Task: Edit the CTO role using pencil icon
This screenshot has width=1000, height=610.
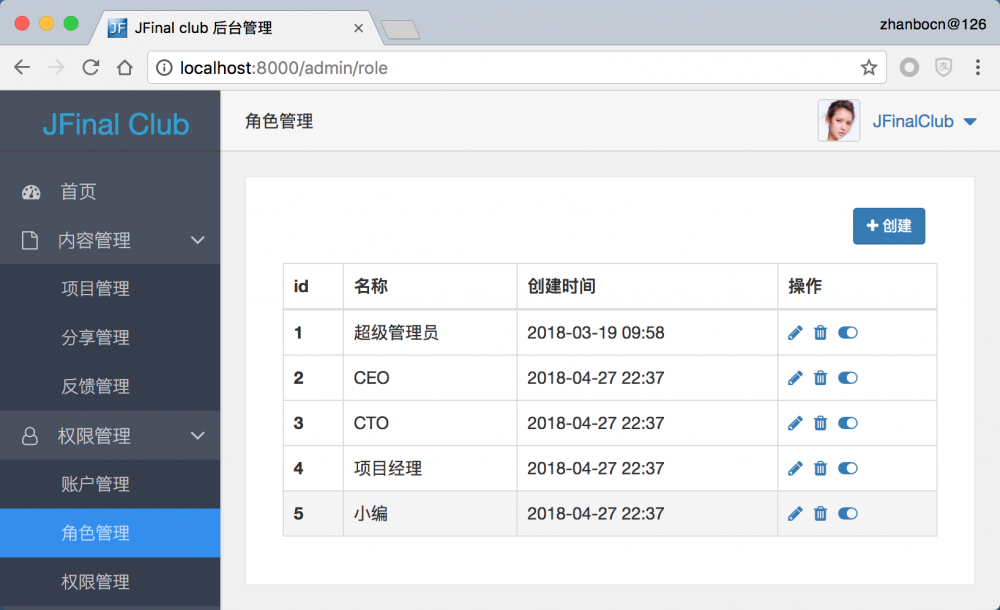Action: (795, 423)
